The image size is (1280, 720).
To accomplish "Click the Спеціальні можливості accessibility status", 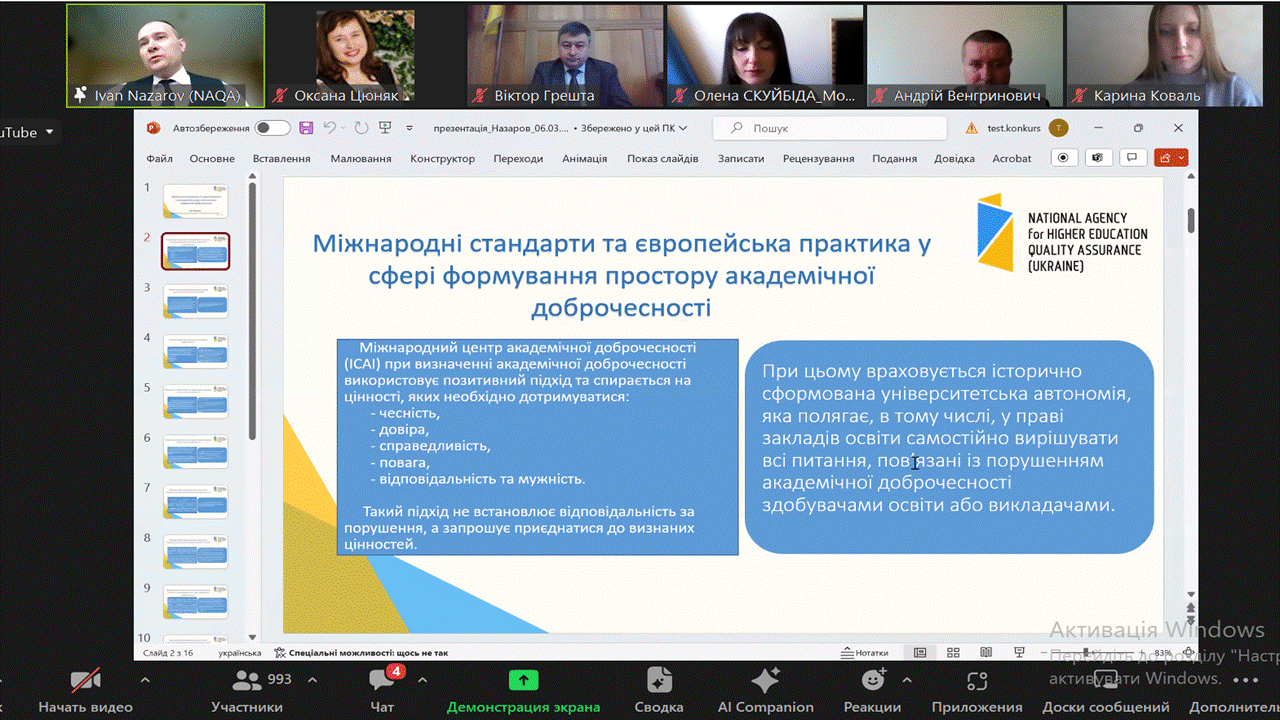I will pyautogui.click(x=361, y=653).
